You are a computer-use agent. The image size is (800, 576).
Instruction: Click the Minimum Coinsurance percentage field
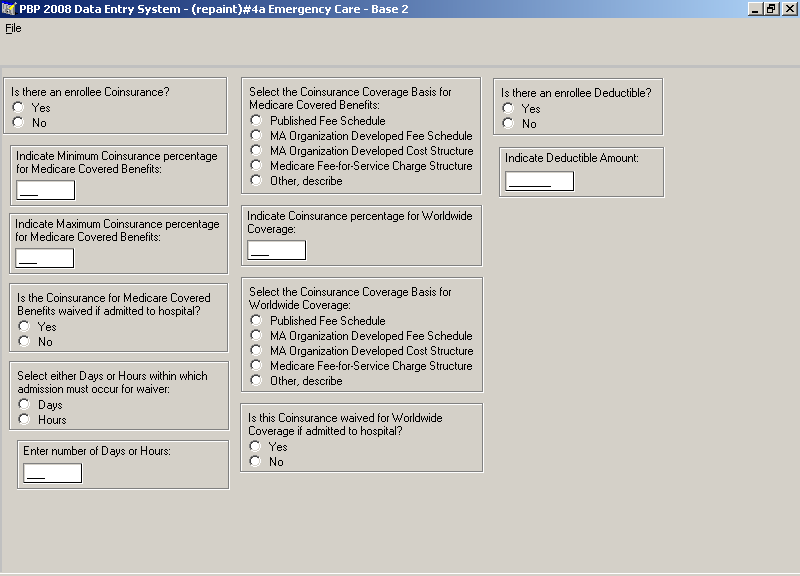(46, 190)
